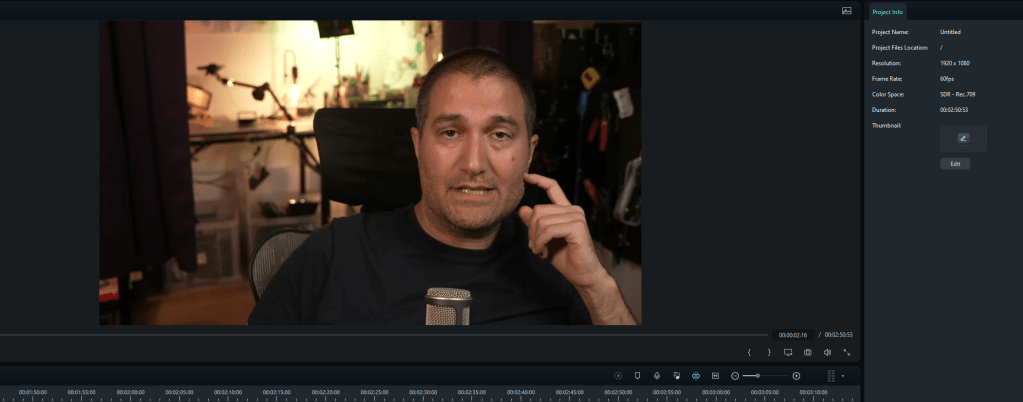Expand the dropdown arrow beside the track layout icon
The width and height of the screenshot is (1023, 402).
(842, 376)
